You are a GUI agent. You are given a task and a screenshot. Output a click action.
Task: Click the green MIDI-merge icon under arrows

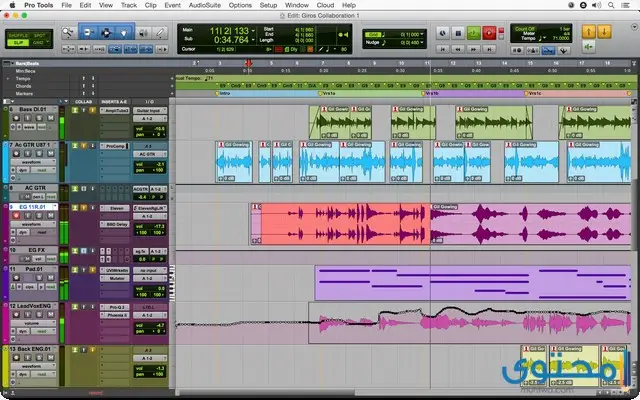coord(588,47)
